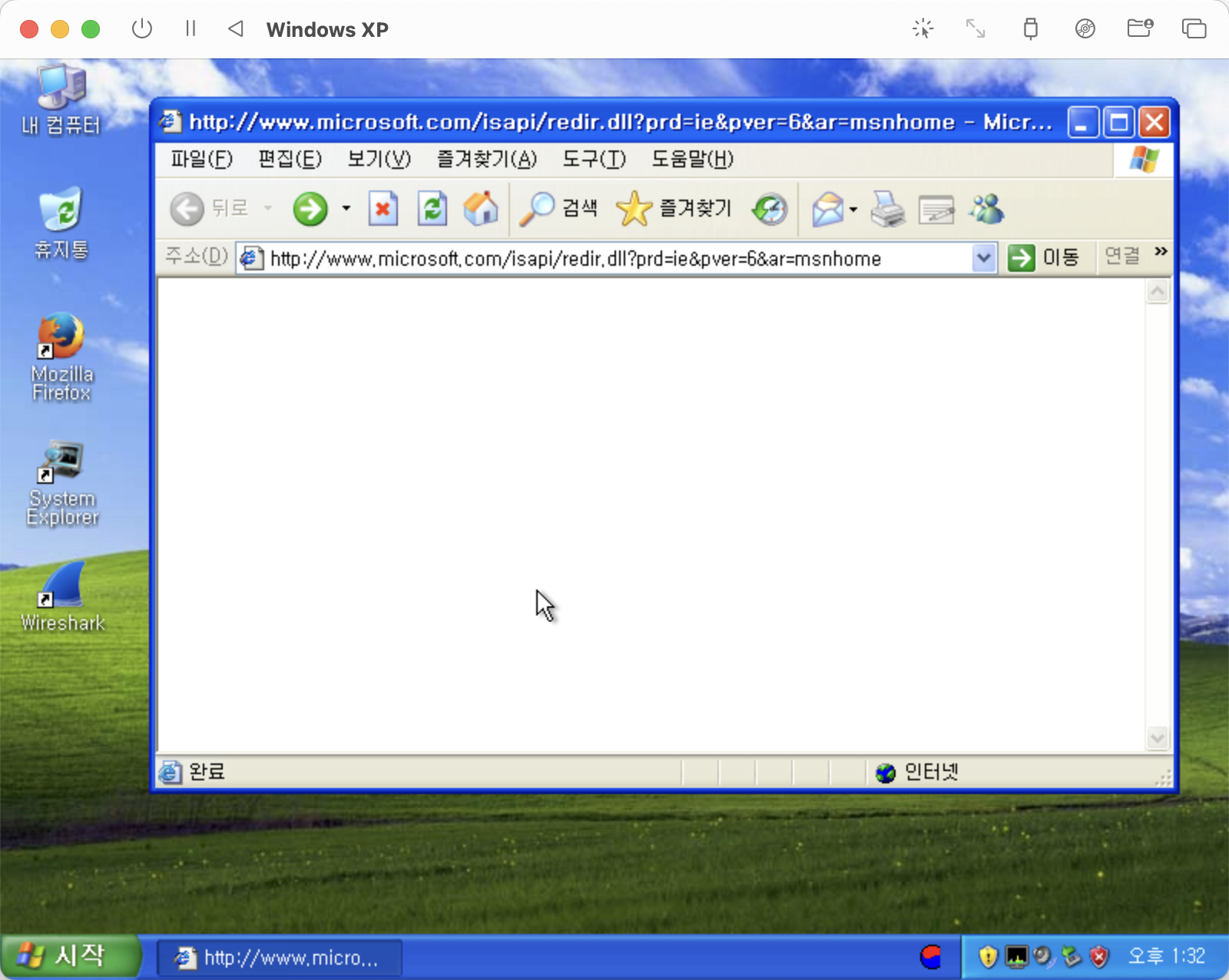
Task: Click the VM CD/DVD drive icon
Action: [x=1085, y=29]
